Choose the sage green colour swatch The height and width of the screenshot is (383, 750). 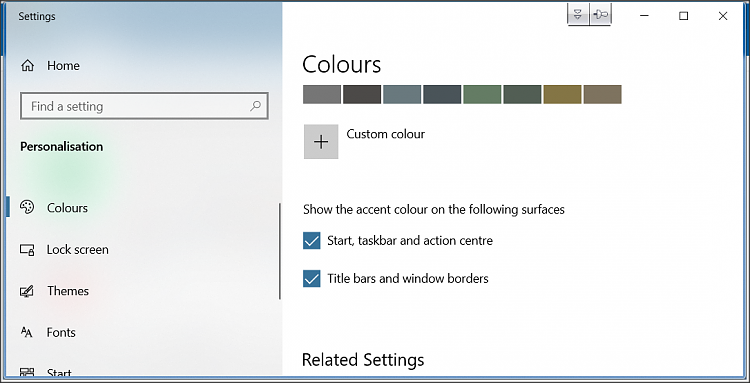click(x=482, y=94)
